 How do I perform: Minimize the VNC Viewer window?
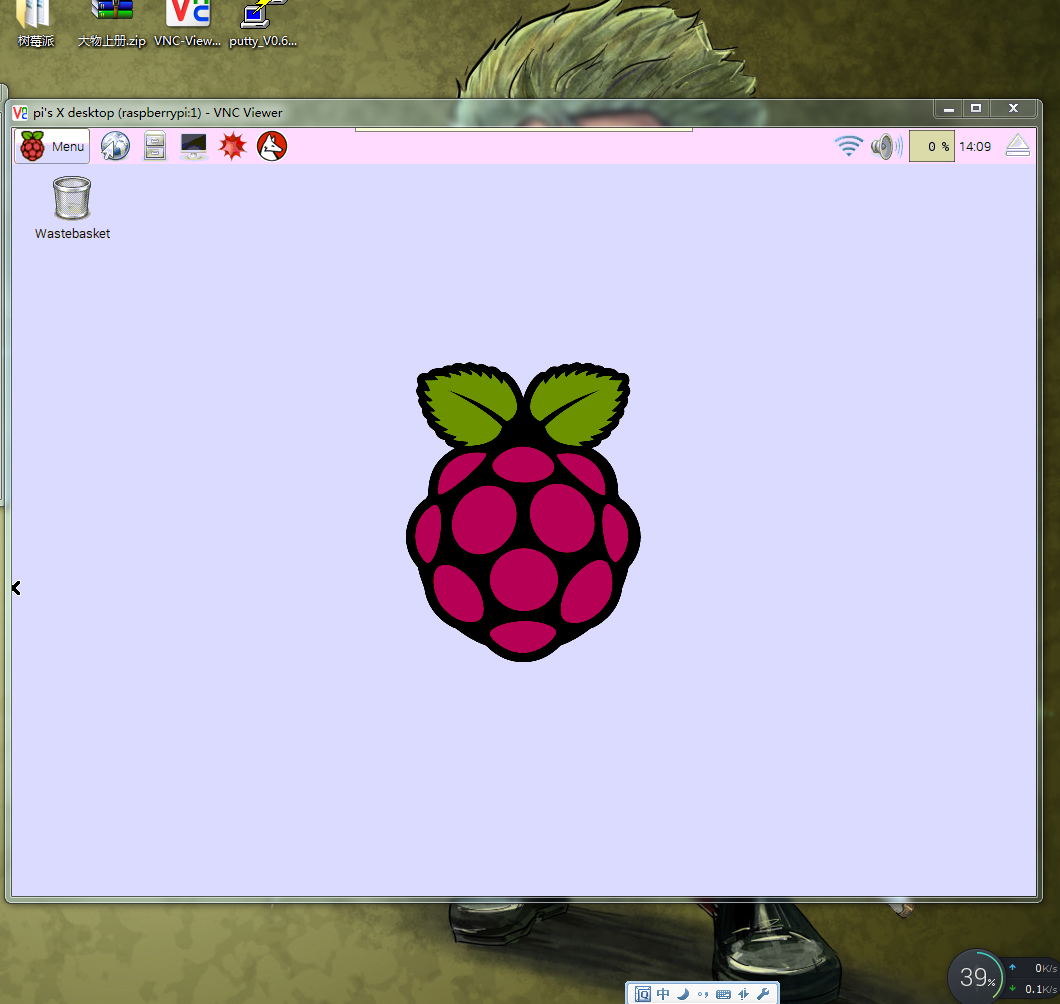[949, 108]
